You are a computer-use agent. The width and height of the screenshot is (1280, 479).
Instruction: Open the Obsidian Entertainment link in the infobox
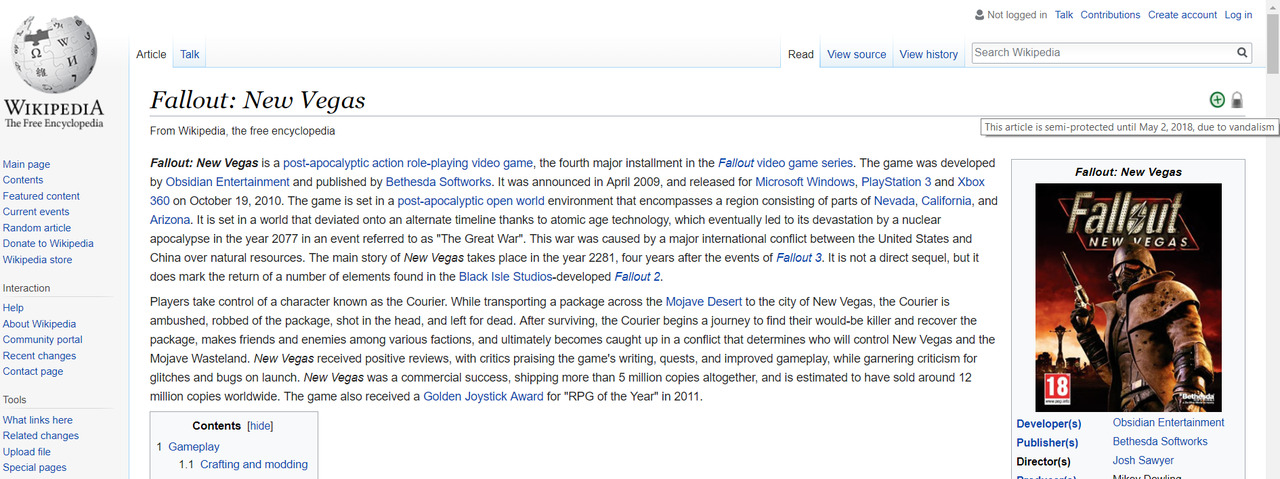point(1168,423)
